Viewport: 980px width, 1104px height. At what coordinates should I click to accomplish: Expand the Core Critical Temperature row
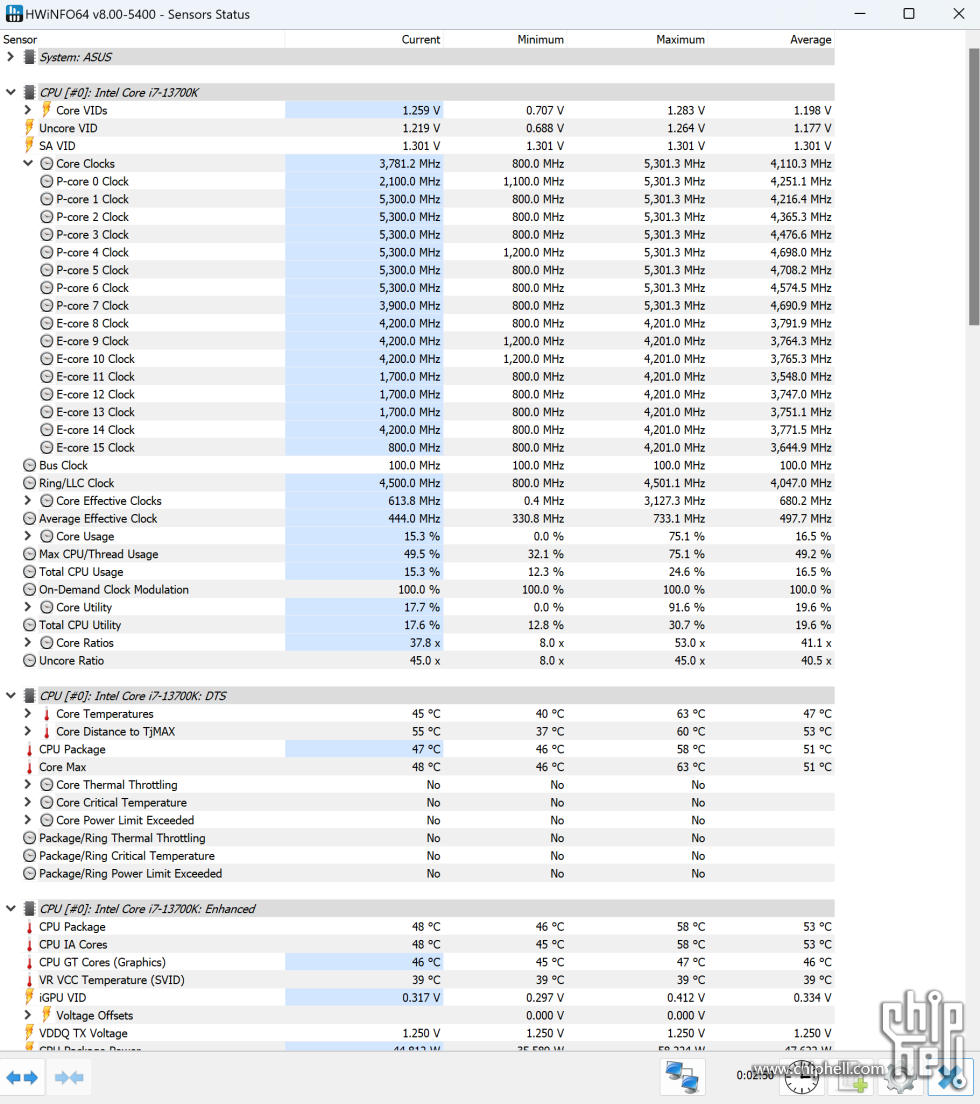(27, 802)
